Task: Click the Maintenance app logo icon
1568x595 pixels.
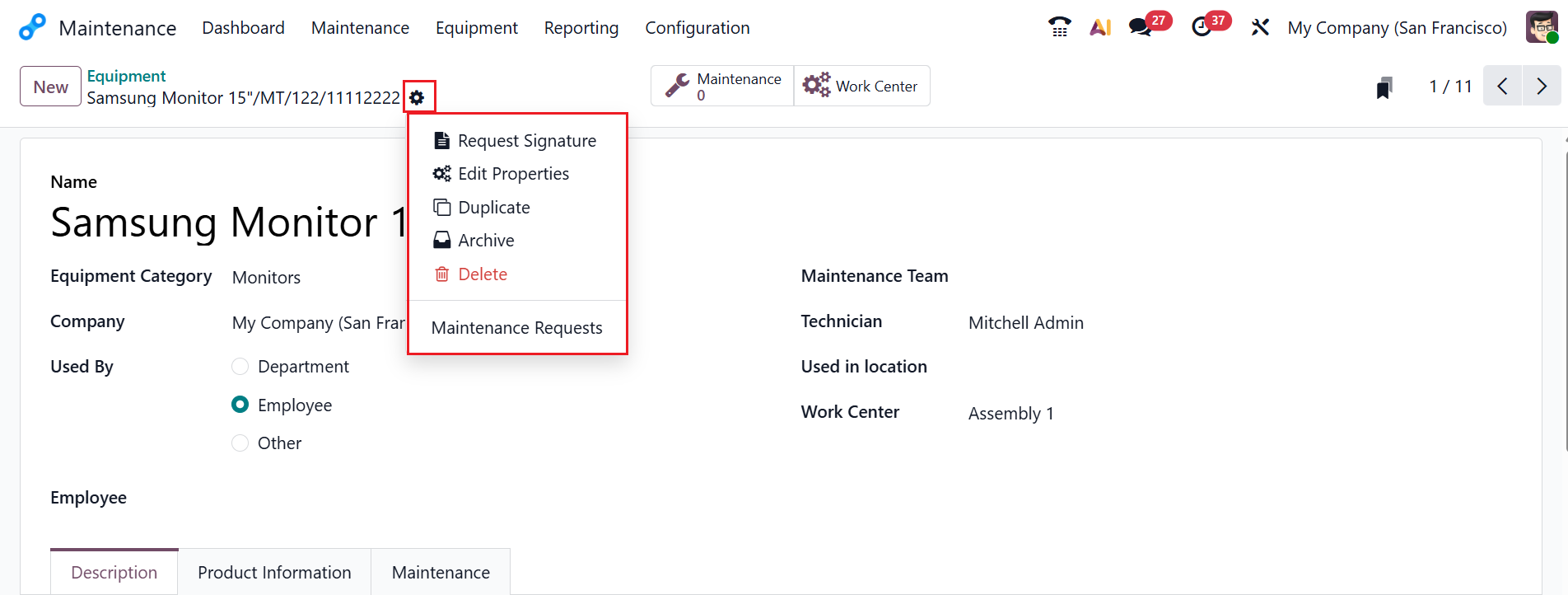Action: click(32, 27)
